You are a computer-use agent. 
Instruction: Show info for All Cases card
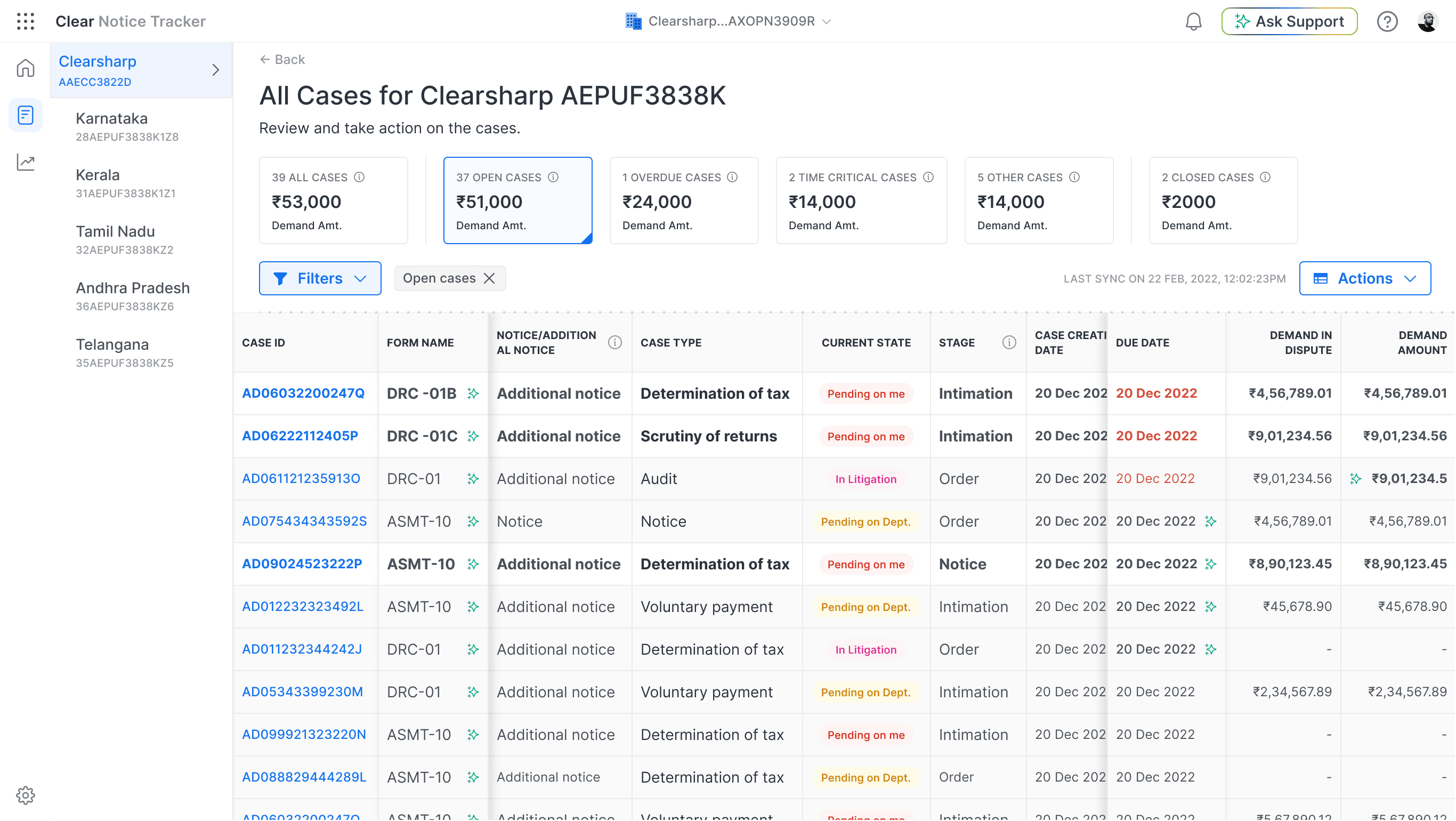360,178
